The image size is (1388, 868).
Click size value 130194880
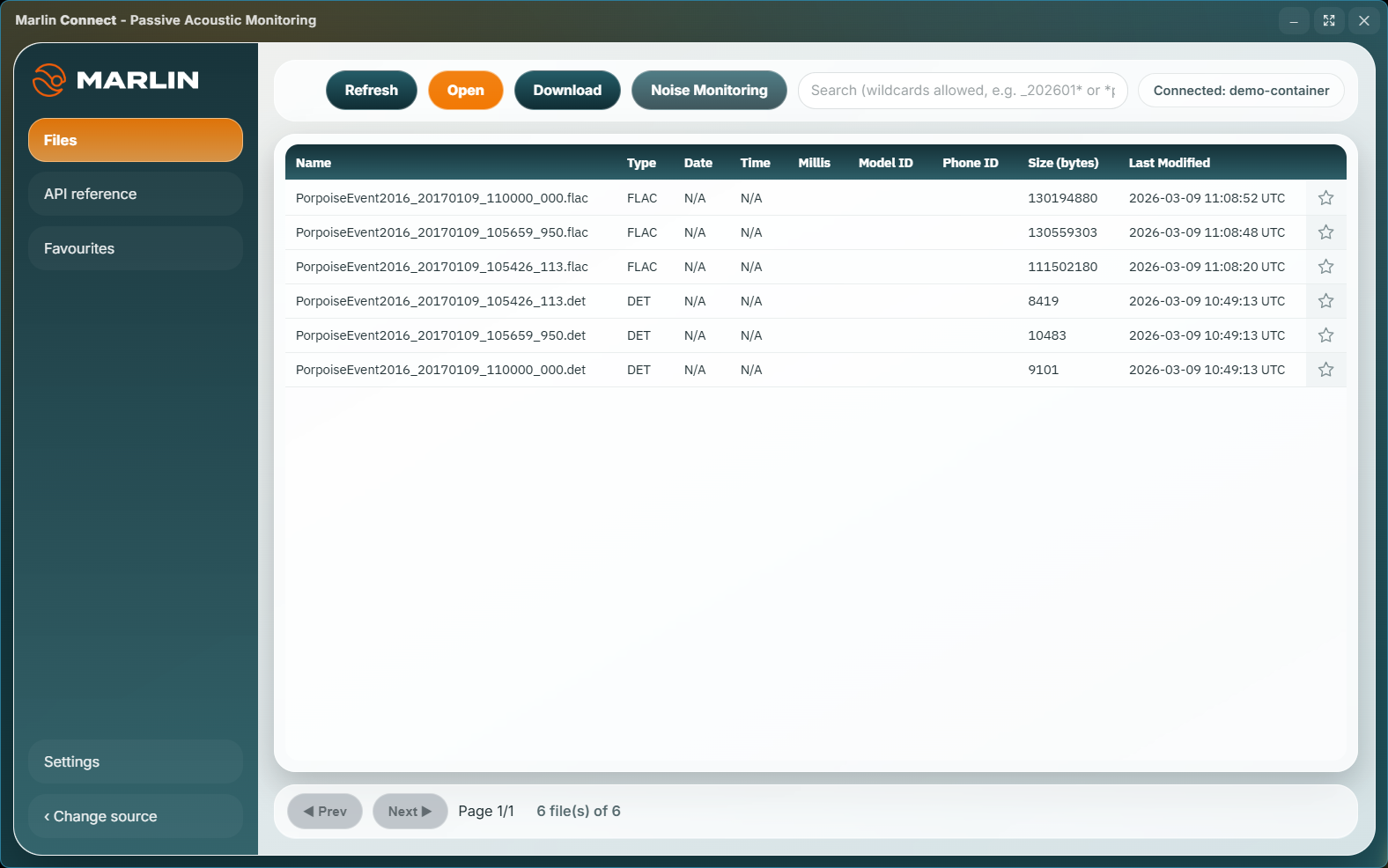coord(1063,198)
